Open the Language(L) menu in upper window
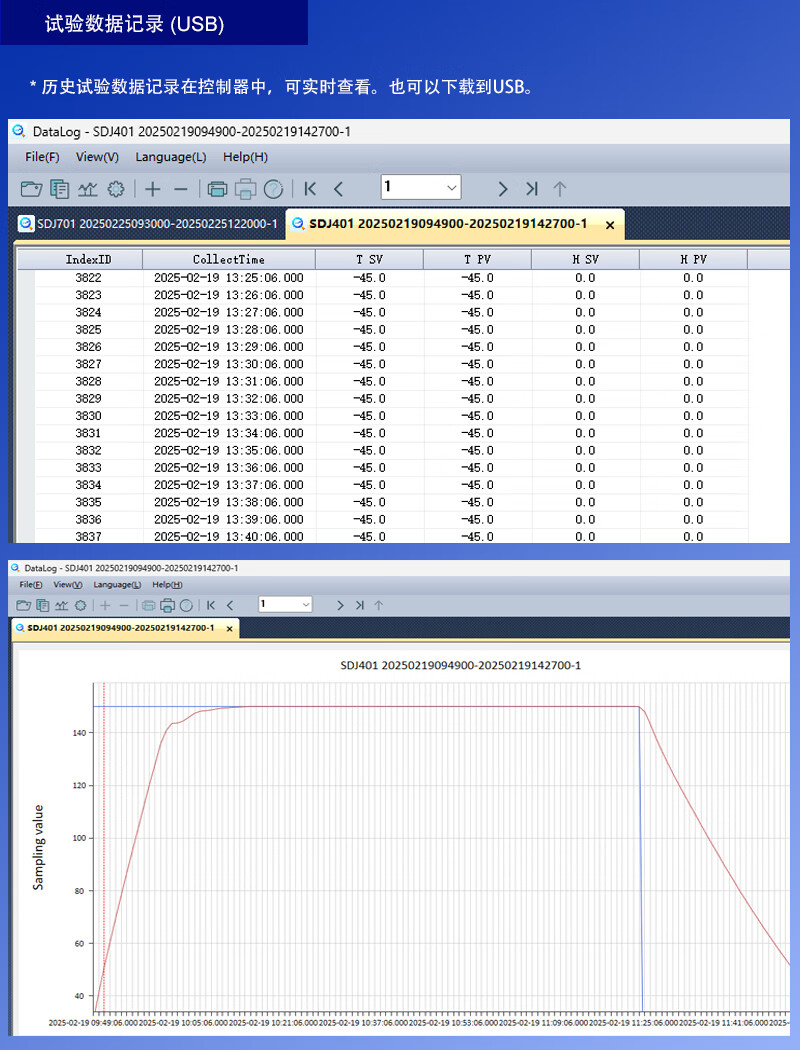 [x=171, y=157]
